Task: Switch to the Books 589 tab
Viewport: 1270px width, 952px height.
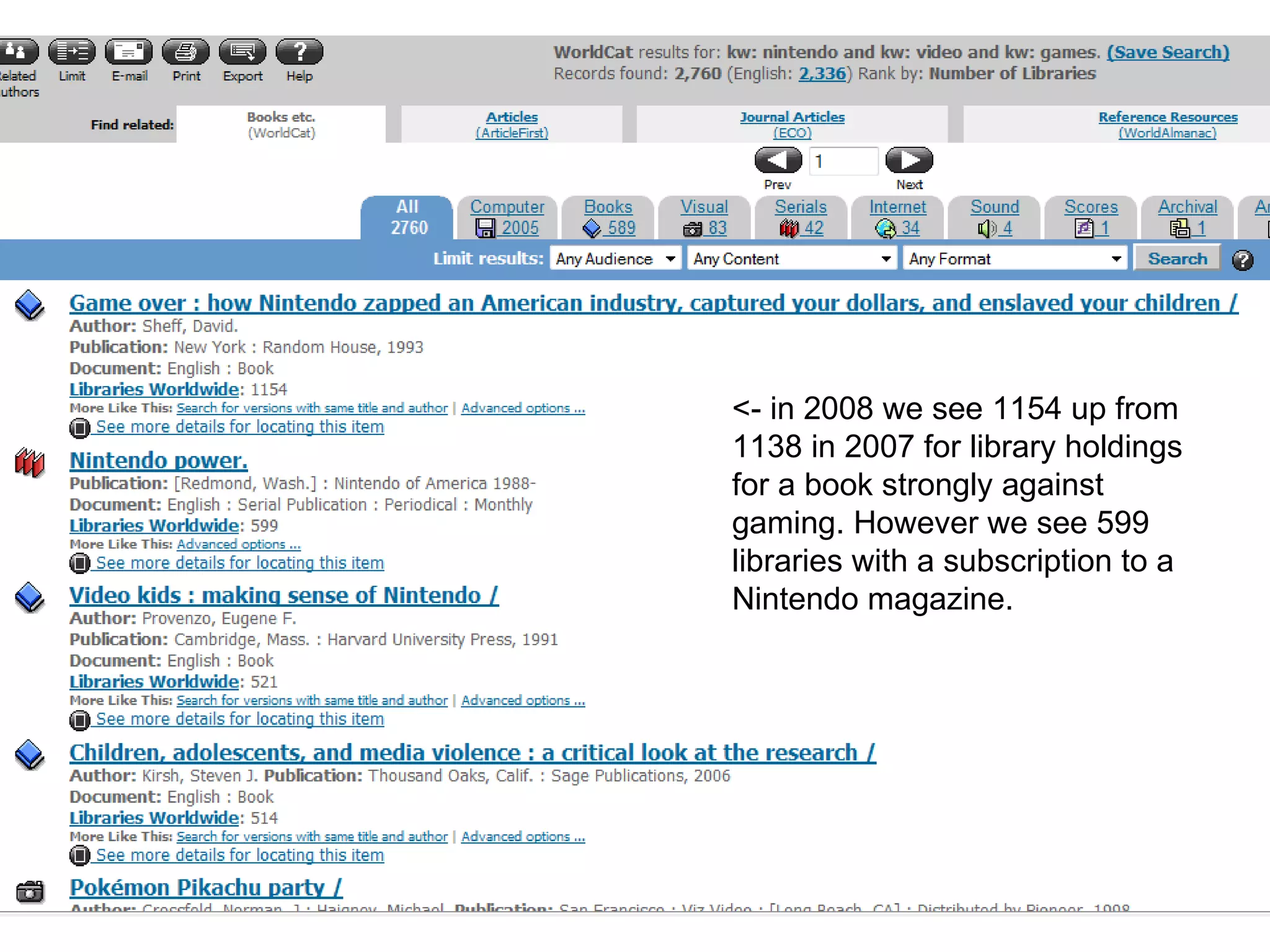Action: coord(608,218)
